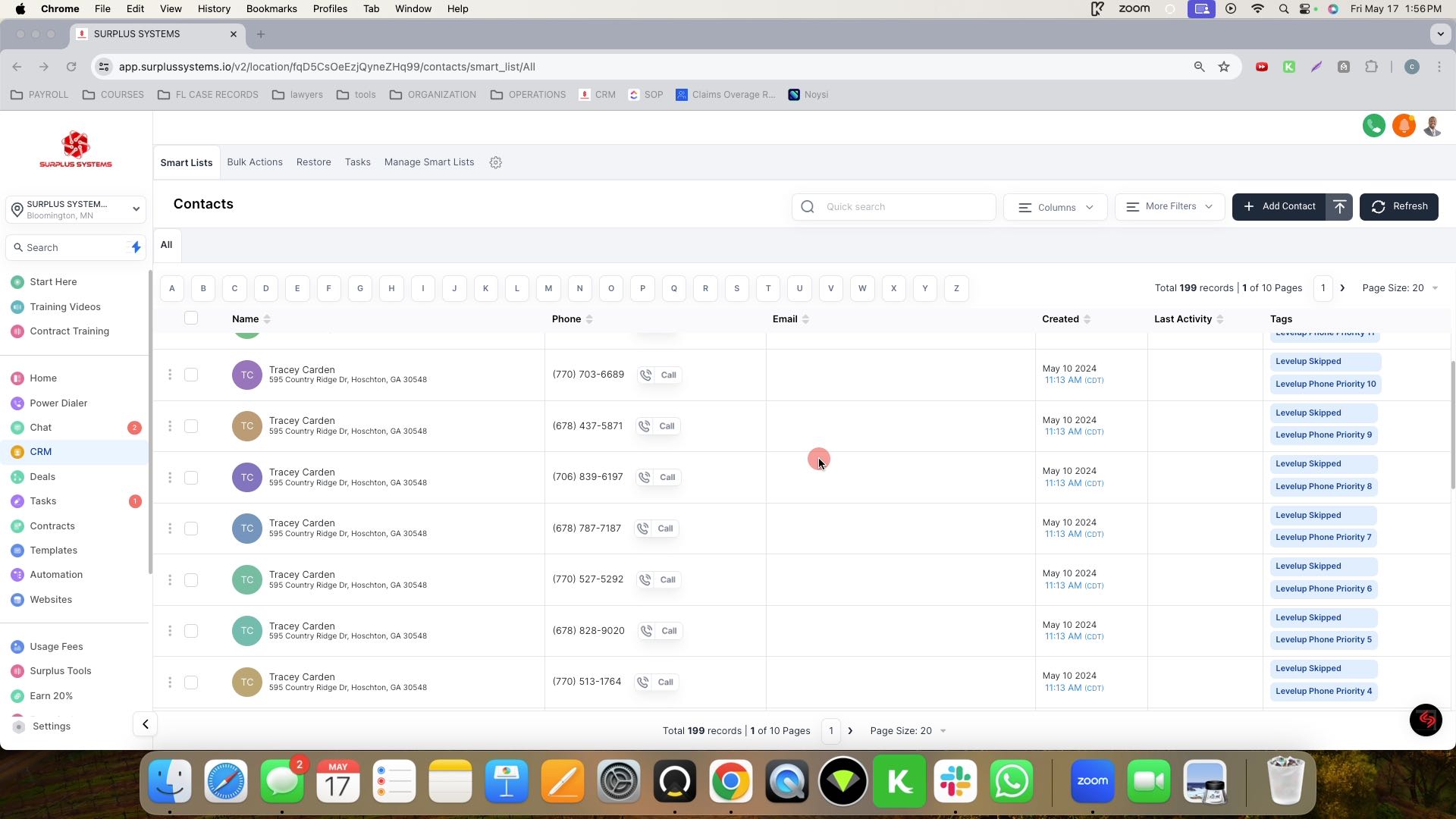Screen dimensions: 1456x819
Task: Open the More Filters dropdown
Action: (1169, 207)
